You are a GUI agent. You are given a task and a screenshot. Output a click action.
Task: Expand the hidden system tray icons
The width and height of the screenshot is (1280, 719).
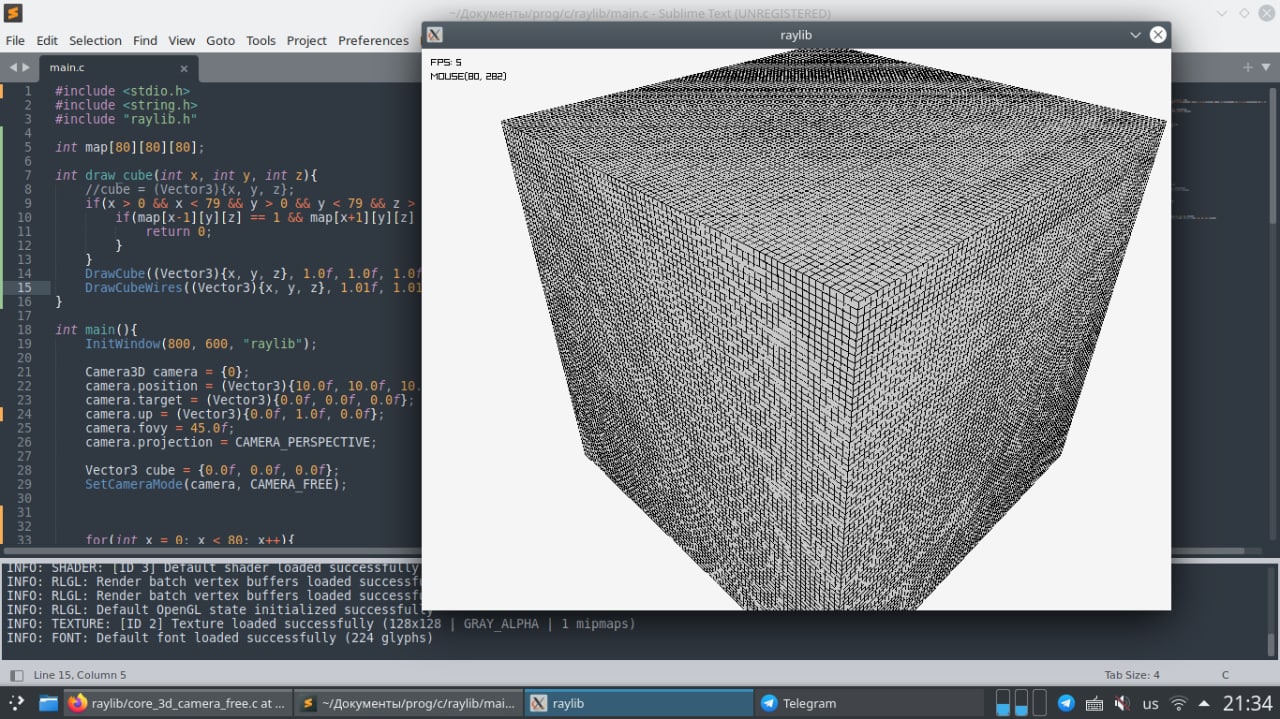[x=1204, y=703]
